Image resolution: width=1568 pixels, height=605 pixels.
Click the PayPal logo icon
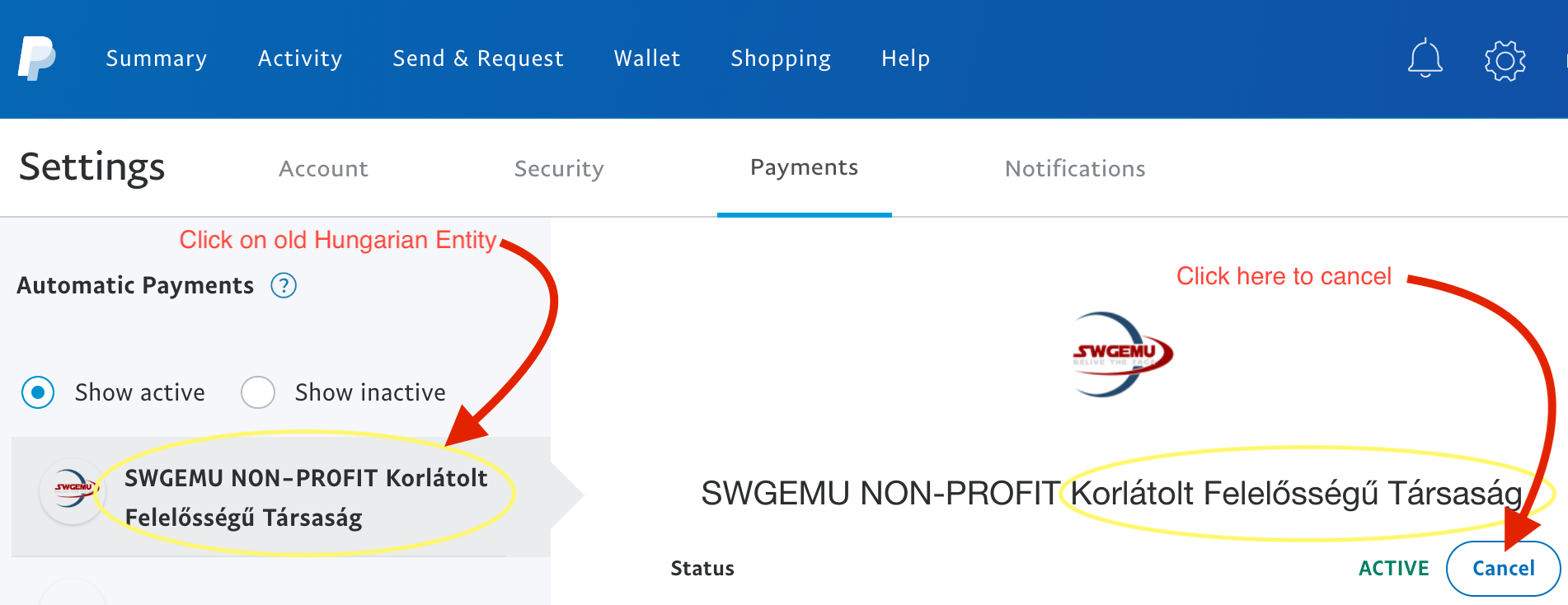point(37,59)
